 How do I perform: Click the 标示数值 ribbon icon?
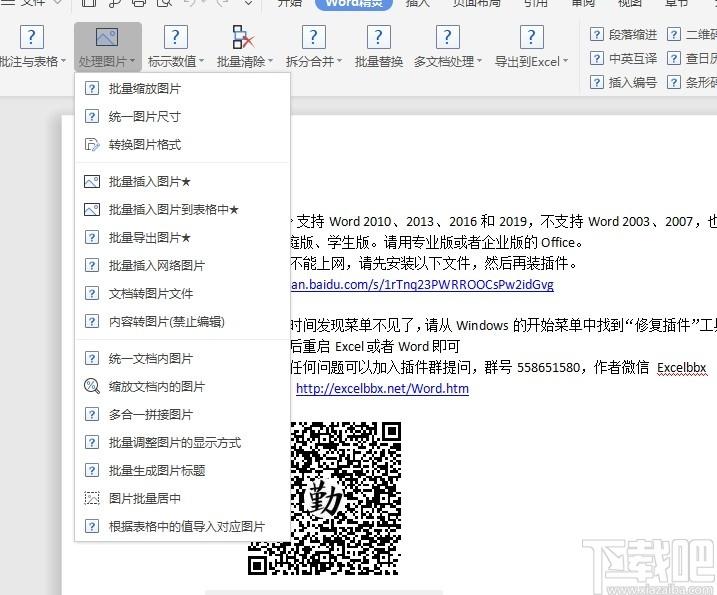[x=176, y=37]
